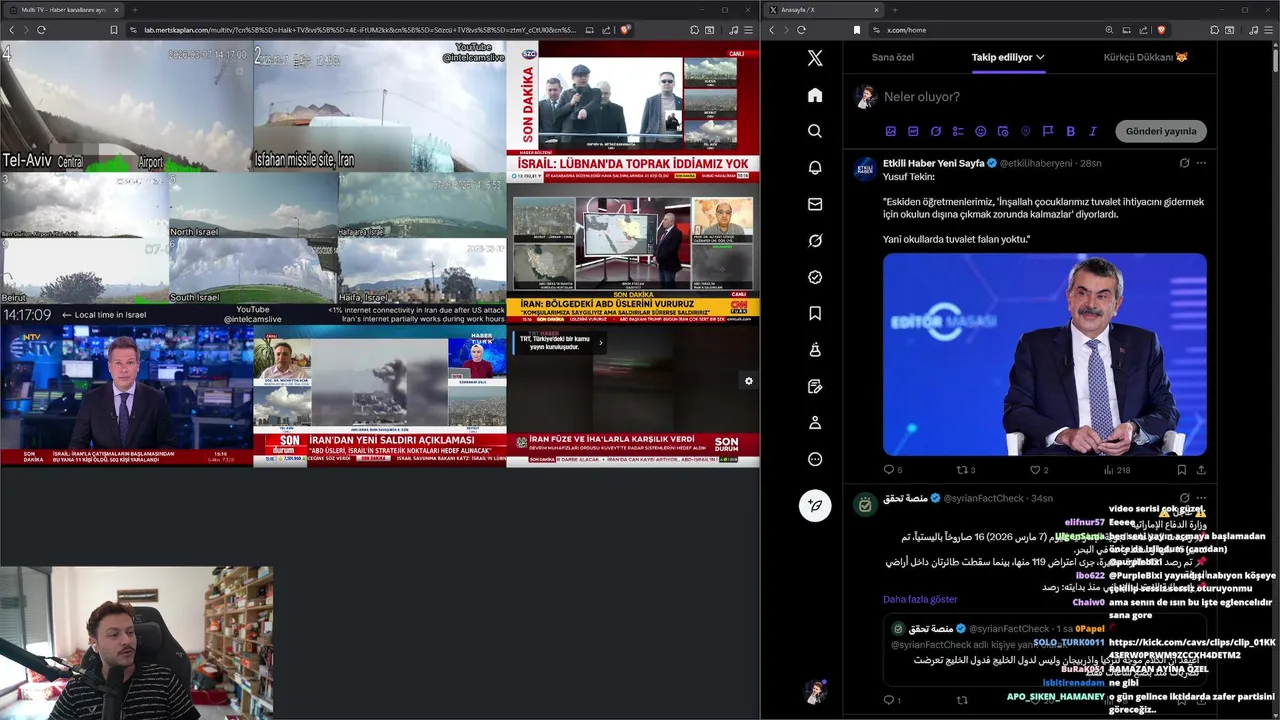This screenshot has width=1280, height=720.
Task: Open Profile in X sidebar
Action: tap(815, 423)
